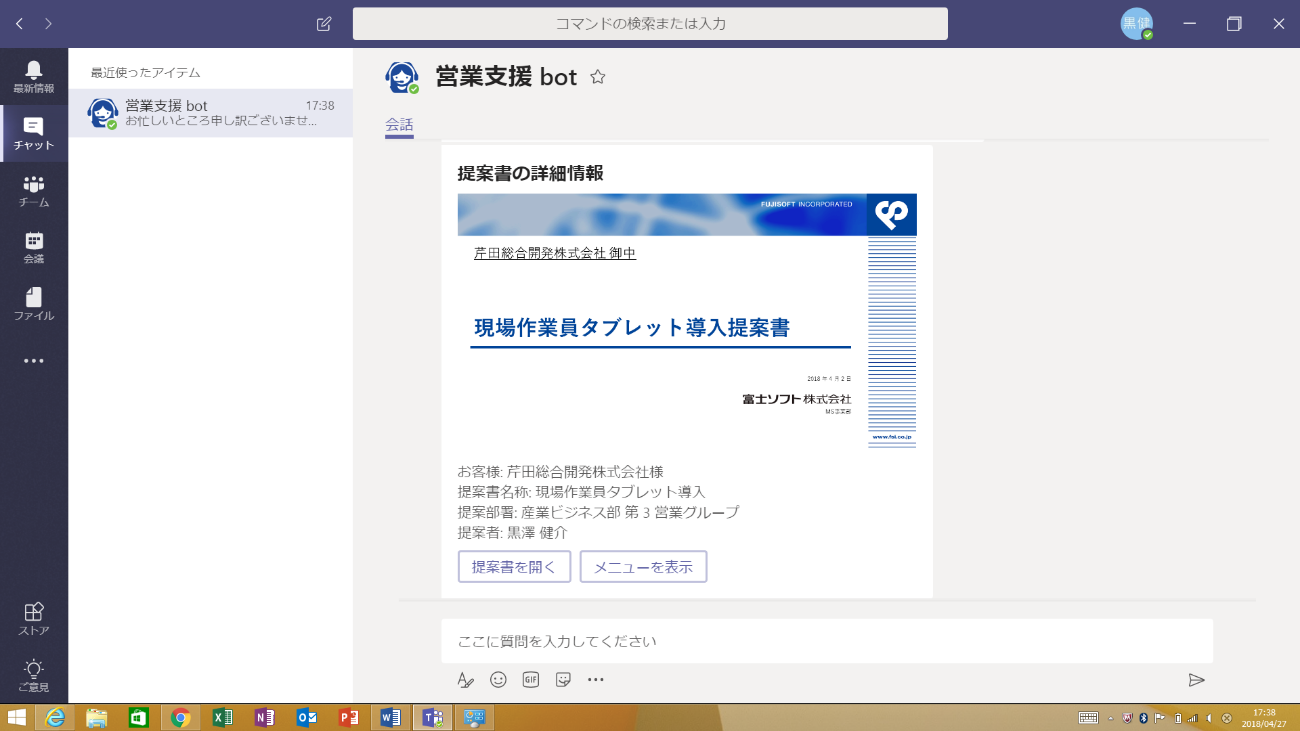Click the お客様: 芹田総合開発株式会社様 line
This screenshot has height=731, width=1300.
click(x=560, y=472)
